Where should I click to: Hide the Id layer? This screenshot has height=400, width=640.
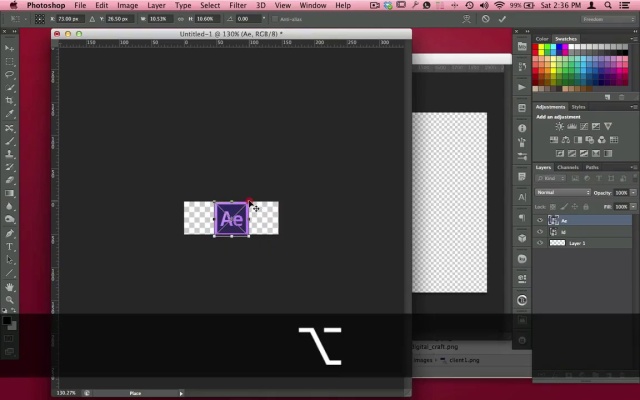click(540, 232)
